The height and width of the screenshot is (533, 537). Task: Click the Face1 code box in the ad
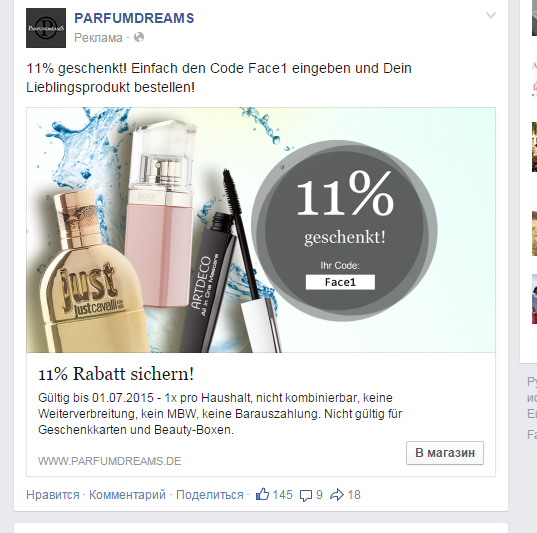click(340, 282)
